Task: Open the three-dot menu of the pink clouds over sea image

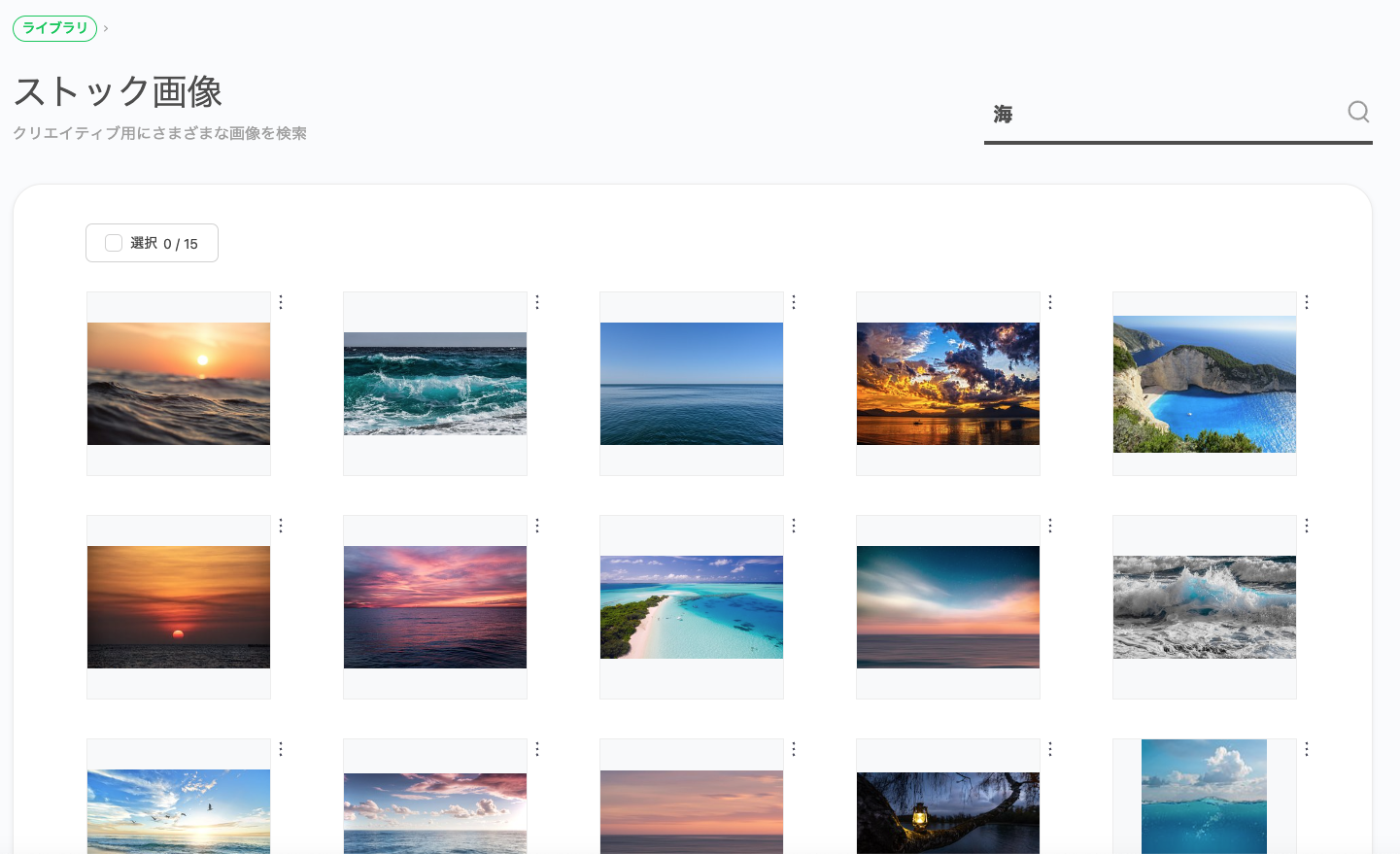Action: pos(537,749)
